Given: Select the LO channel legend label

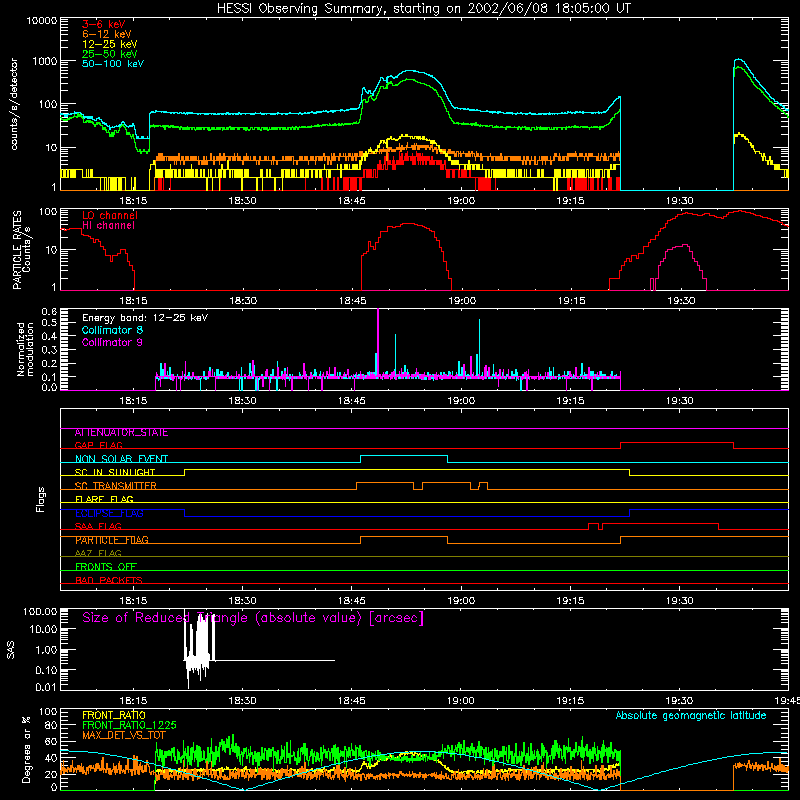Looking at the screenshot, I should pyautogui.click(x=110, y=215).
